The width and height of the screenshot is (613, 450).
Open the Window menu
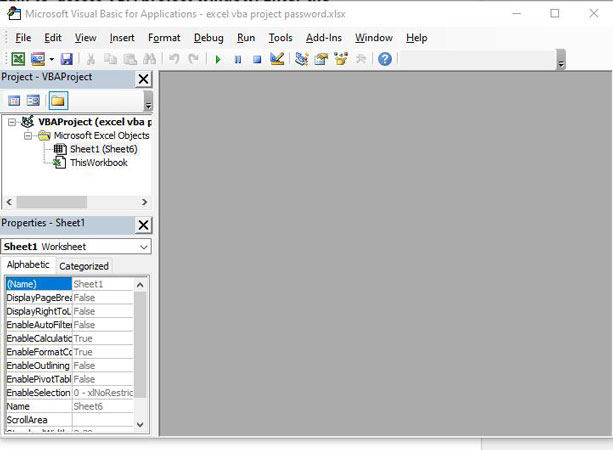(374, 38)
